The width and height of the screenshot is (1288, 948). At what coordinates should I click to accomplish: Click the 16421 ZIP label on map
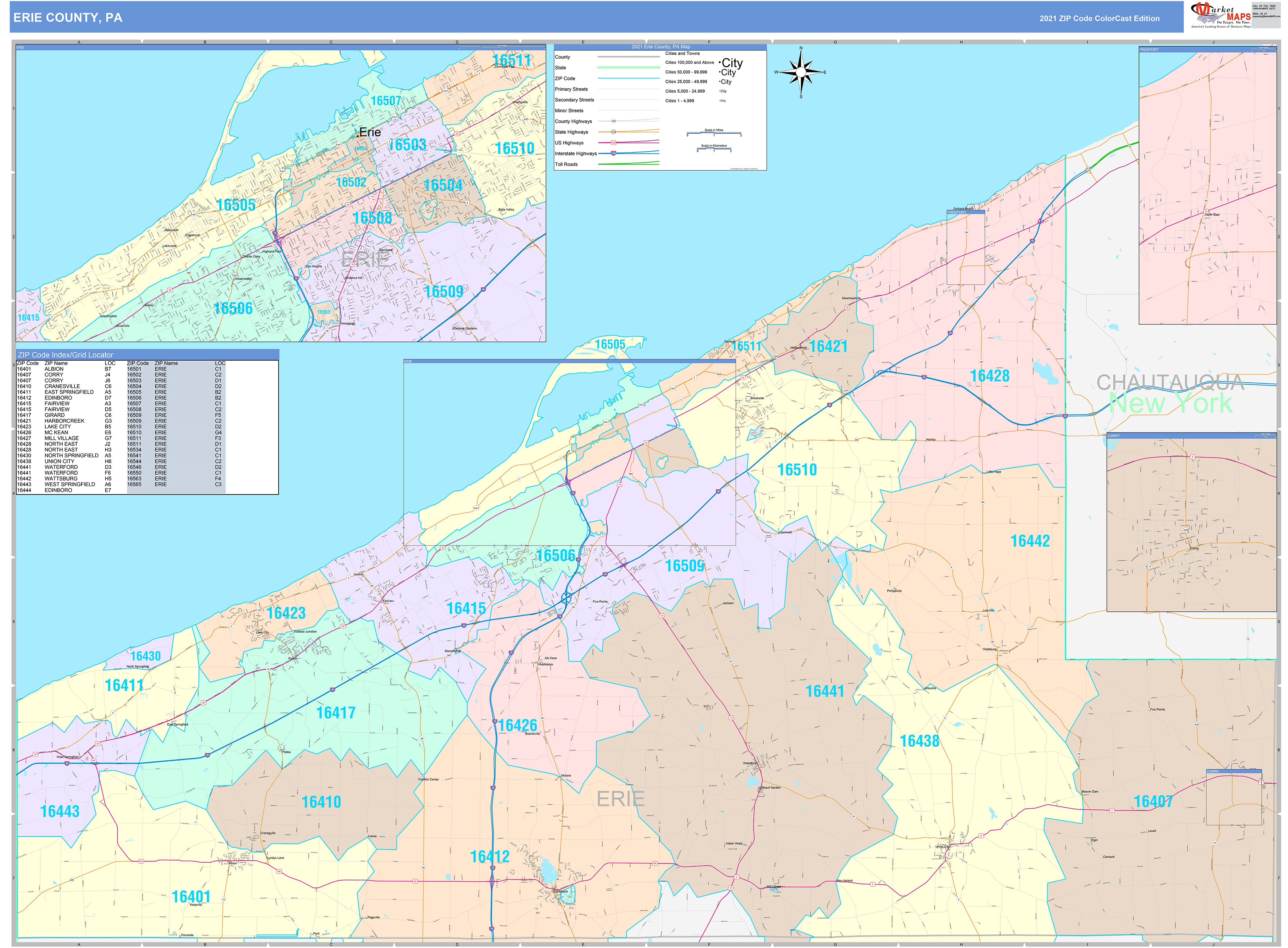pyautogui.click(x=828, y=347)
